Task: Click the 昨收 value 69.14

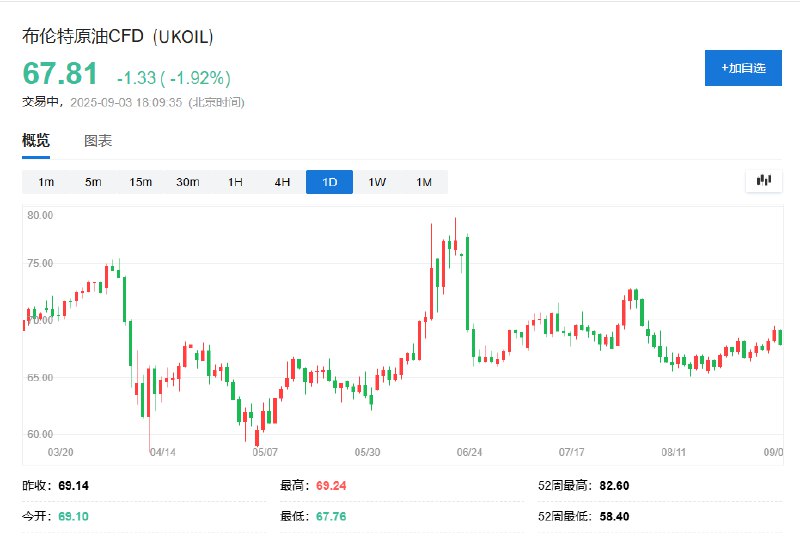Action: point(73,486)
